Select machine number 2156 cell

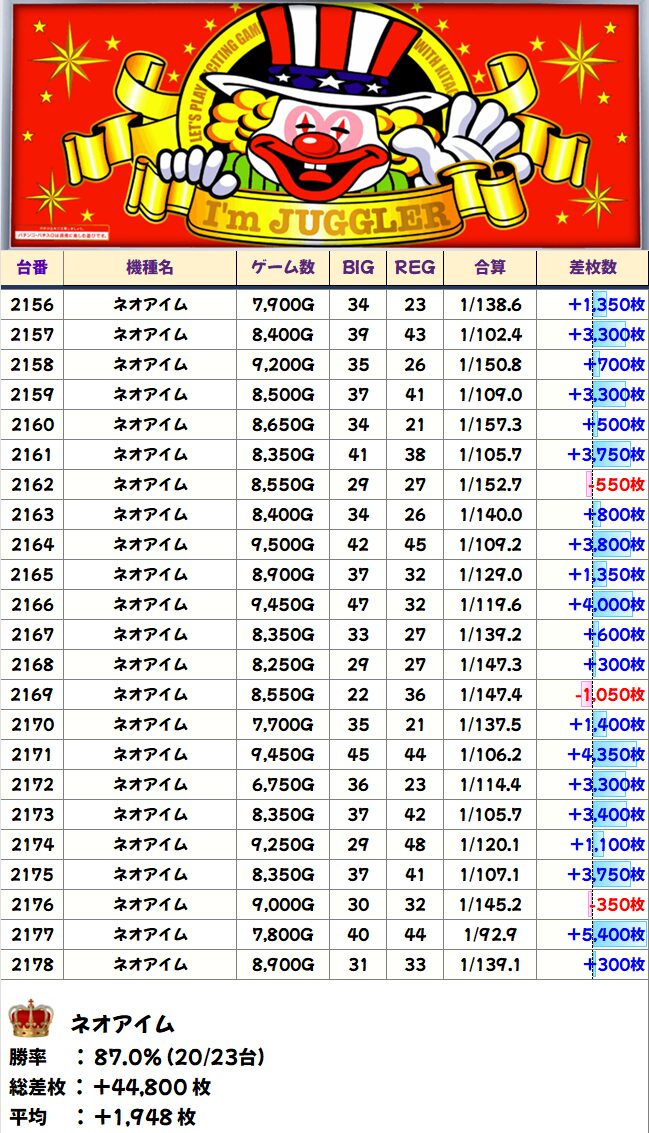(33, 305)
